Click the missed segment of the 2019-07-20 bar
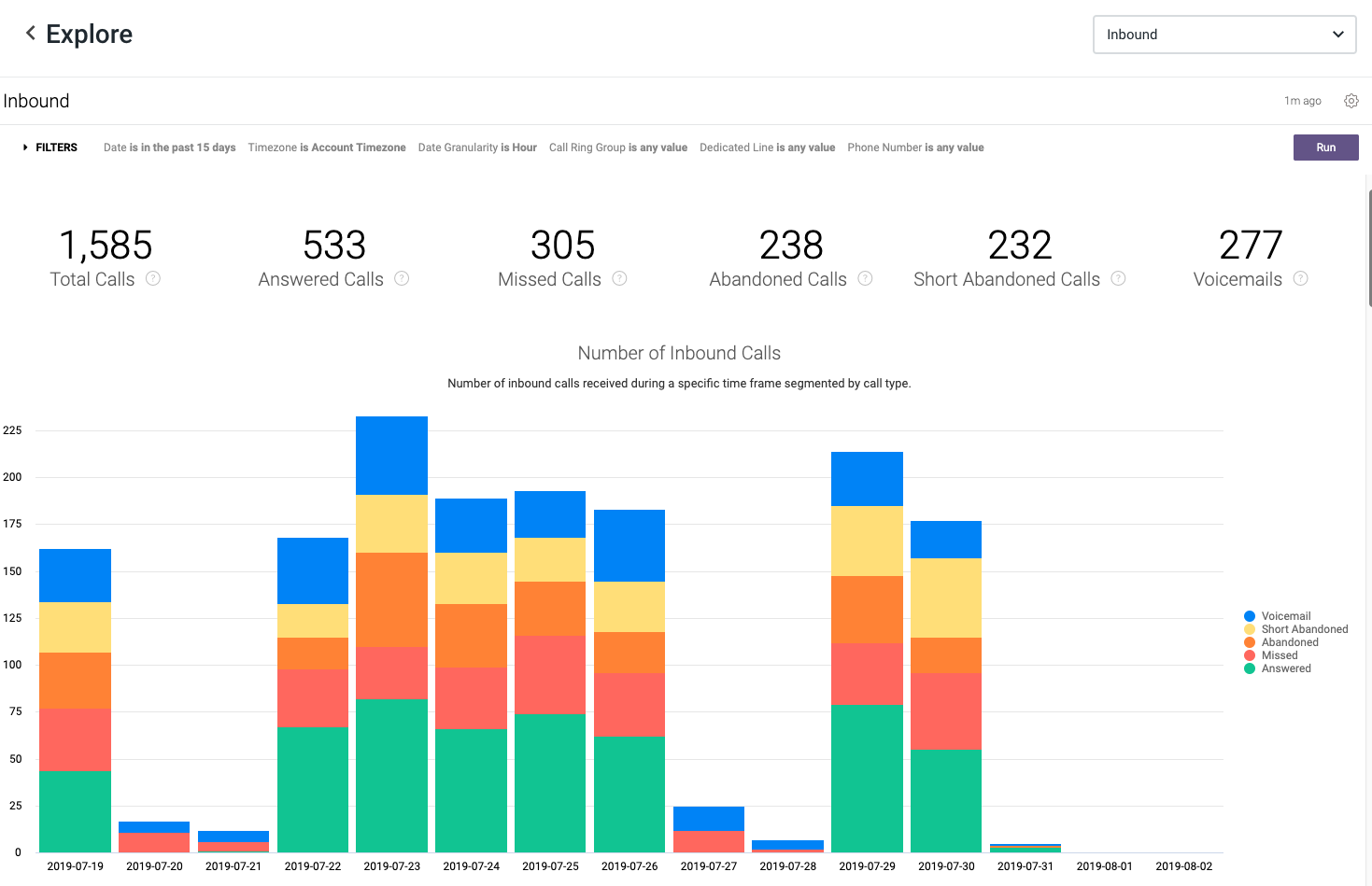Viewport: 1372px width, 886px height. coord(154,842)
